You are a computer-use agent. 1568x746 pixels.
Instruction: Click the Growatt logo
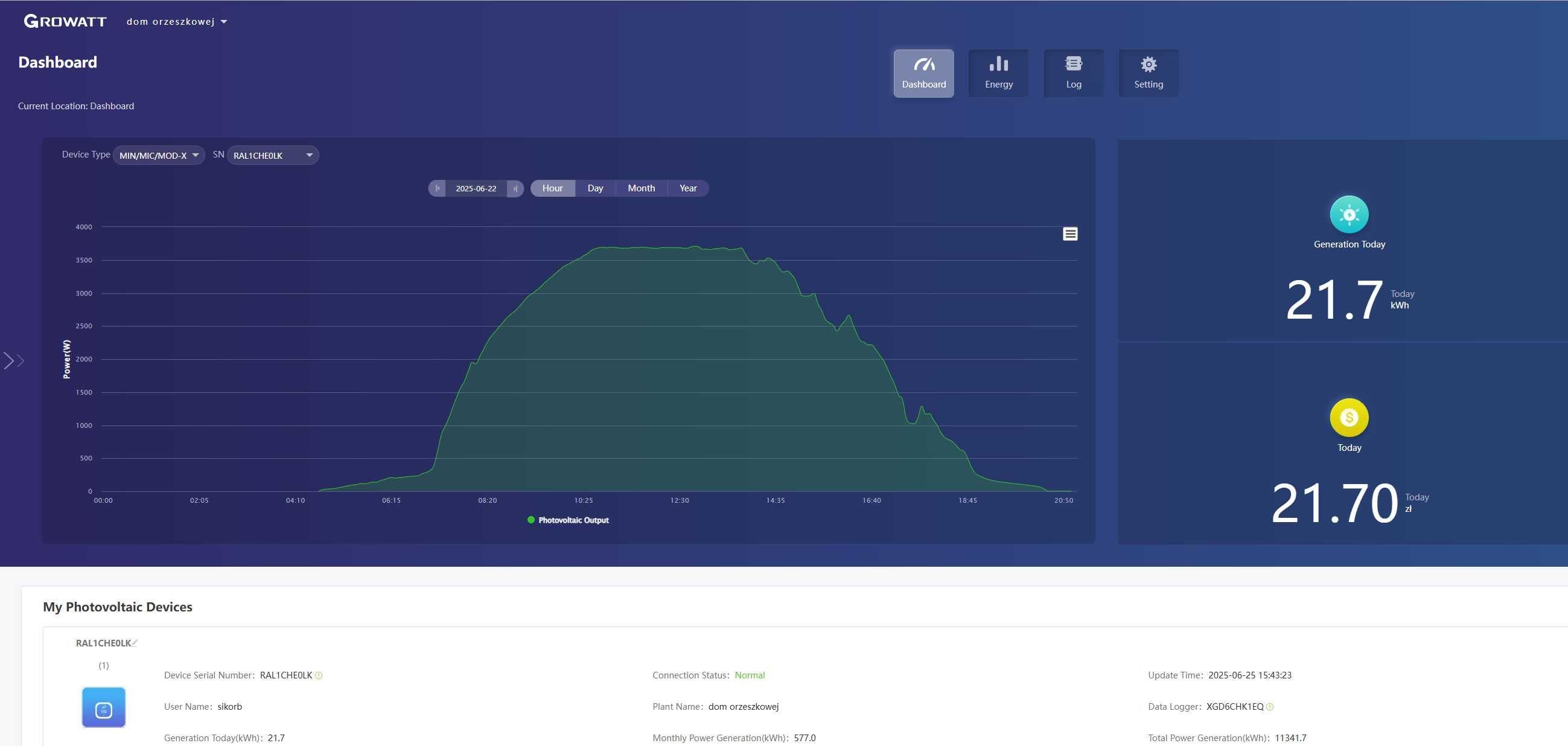[x=65, y=21]
